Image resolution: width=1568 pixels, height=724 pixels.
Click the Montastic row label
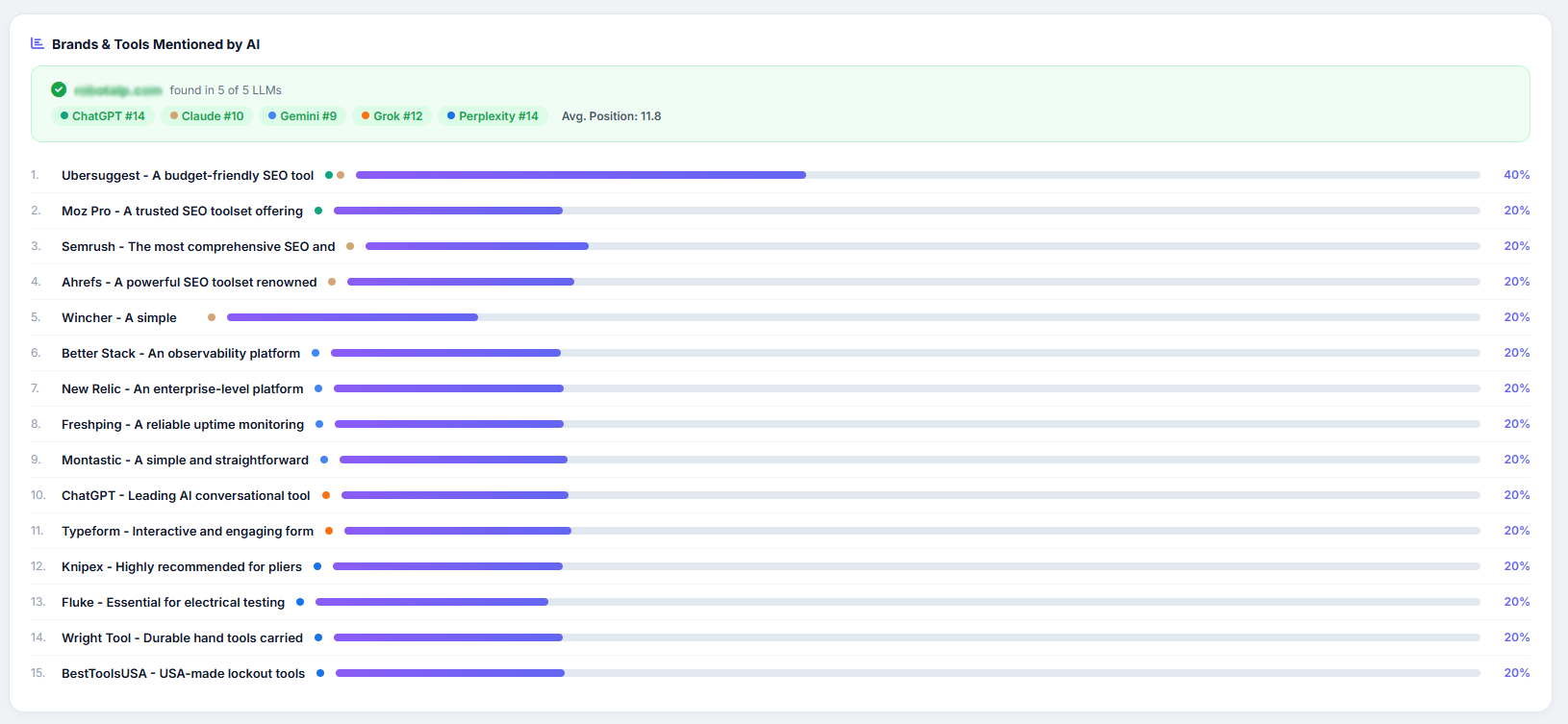(186, 460)
